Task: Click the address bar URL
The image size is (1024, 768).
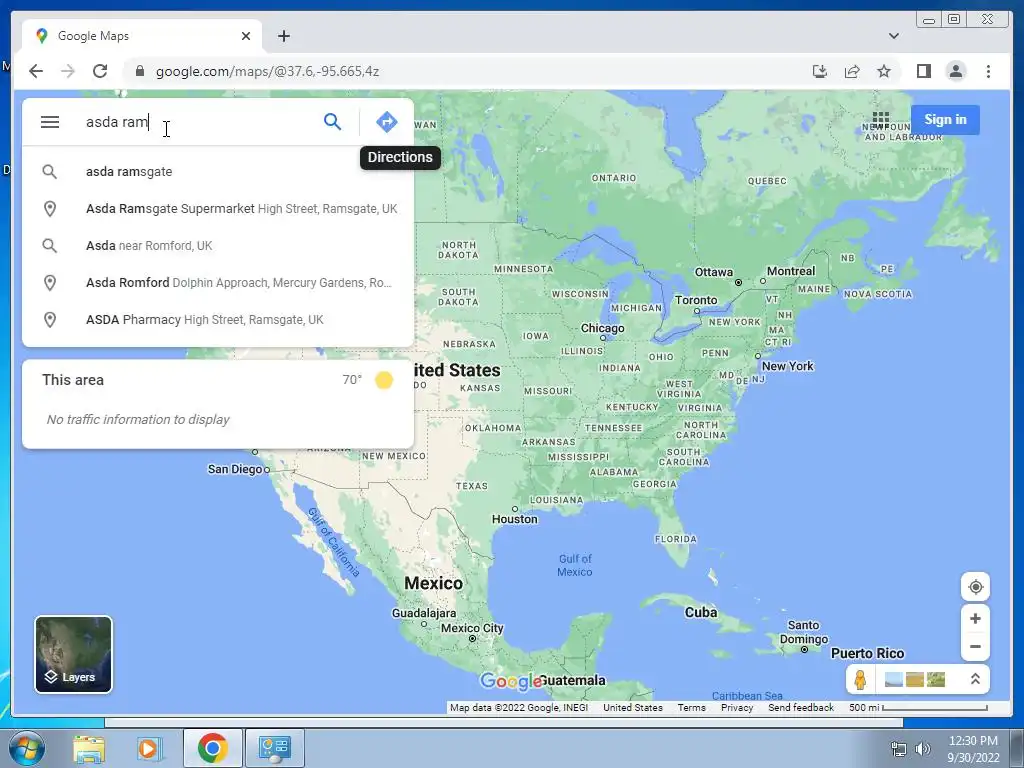Action: tap(267, 71)
